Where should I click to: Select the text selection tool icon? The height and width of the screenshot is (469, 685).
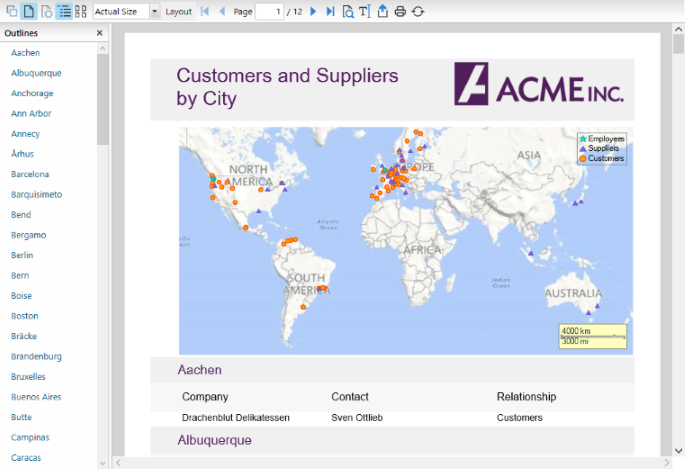[x=364, y=11]
